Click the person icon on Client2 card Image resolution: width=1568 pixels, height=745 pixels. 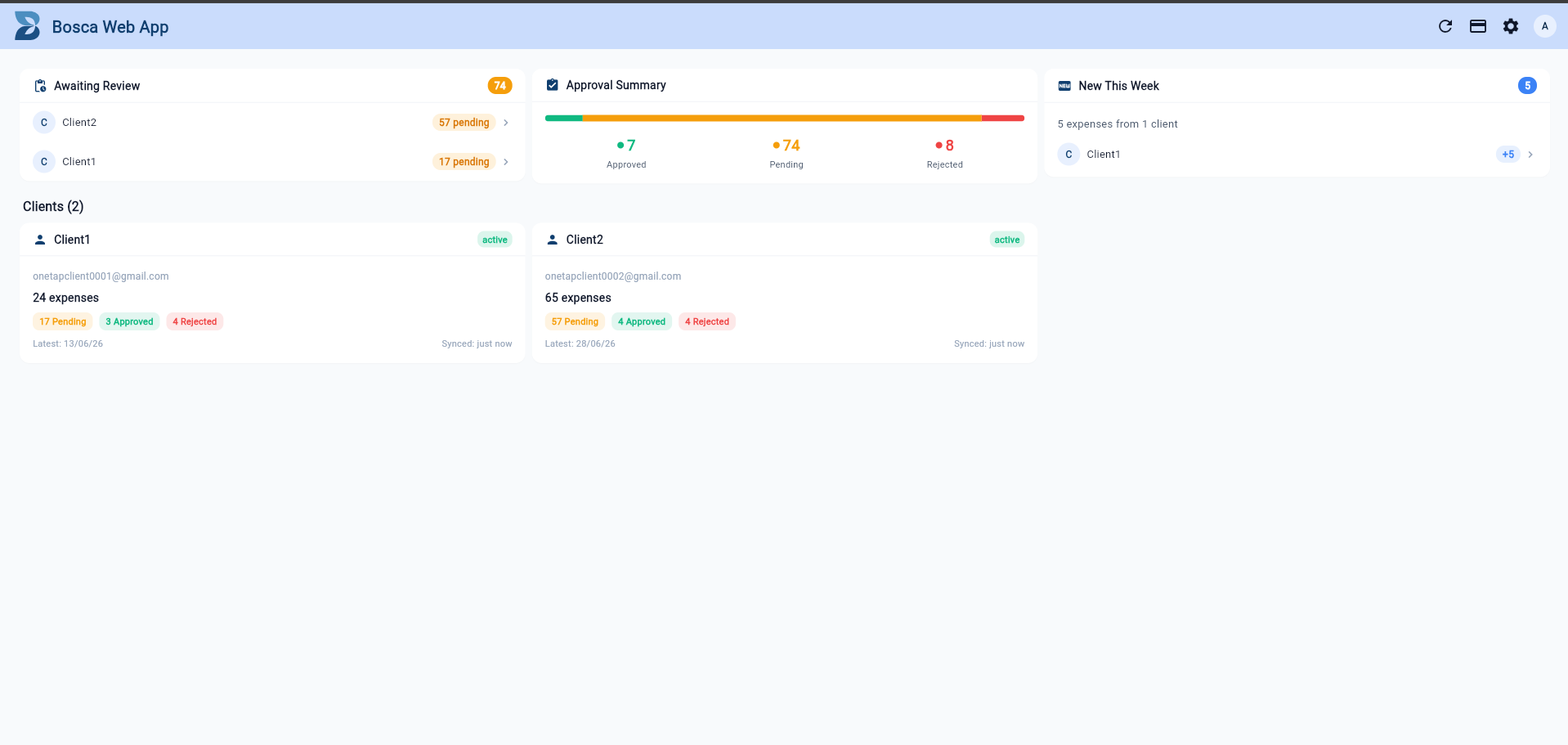coord(553,240)
